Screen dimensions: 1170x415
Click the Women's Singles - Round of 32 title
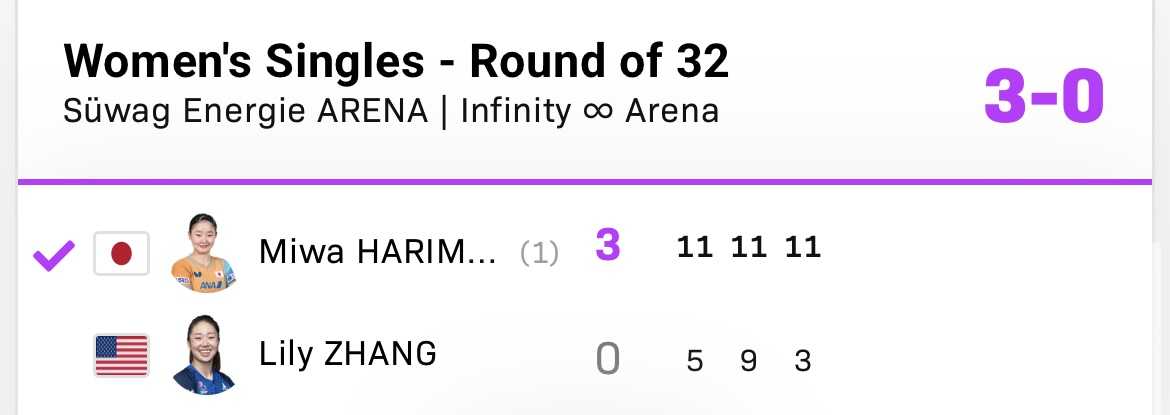pos(396,63)
